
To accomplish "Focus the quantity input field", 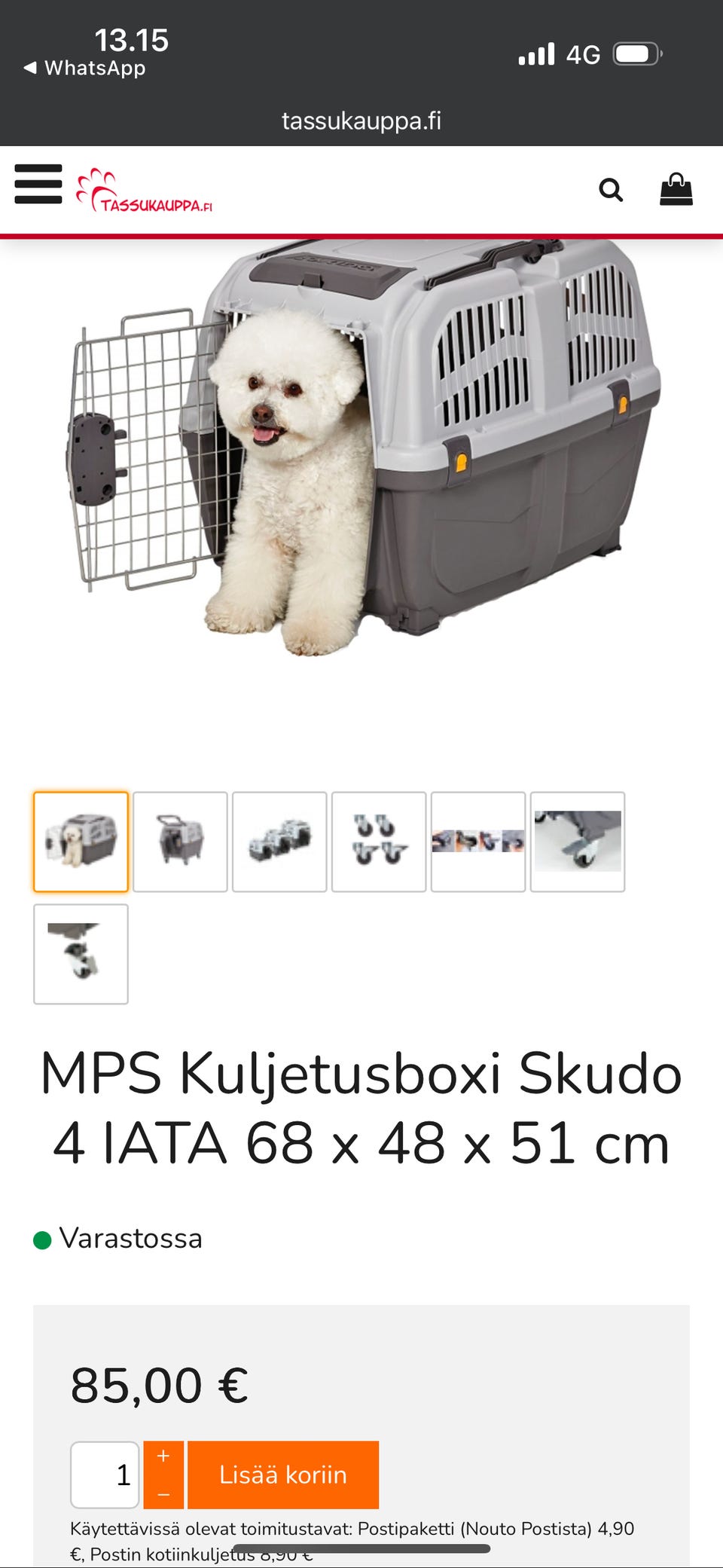I will (x=105, y=1475).
